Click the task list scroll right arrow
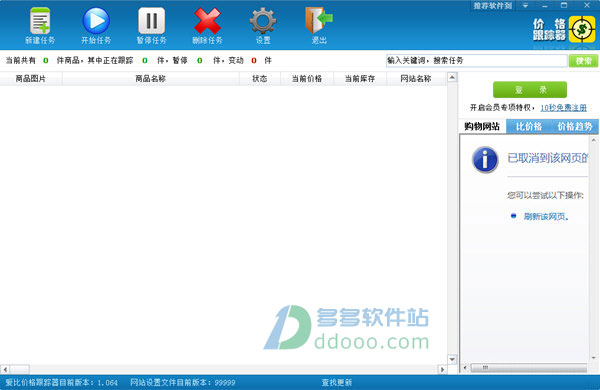 pyautogui.click(x=442, y=369)
